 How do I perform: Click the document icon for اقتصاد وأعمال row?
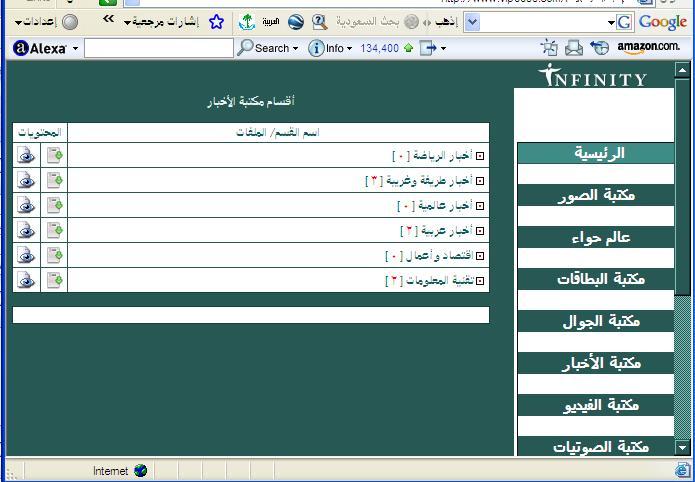coord(54,255)
